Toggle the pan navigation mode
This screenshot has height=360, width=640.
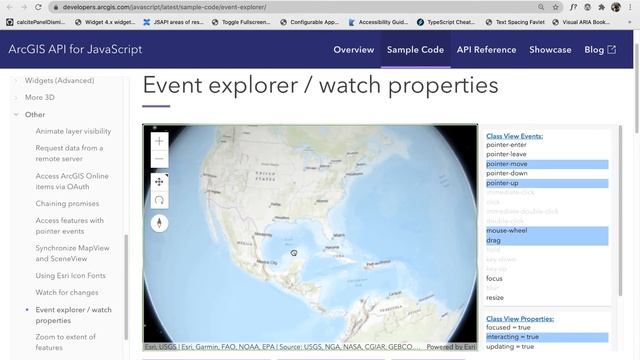point(159,182)
